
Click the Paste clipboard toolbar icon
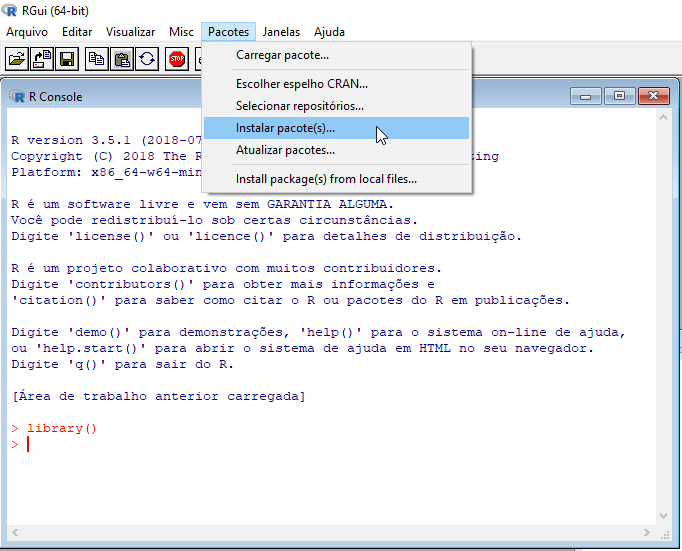click(122, 58)
